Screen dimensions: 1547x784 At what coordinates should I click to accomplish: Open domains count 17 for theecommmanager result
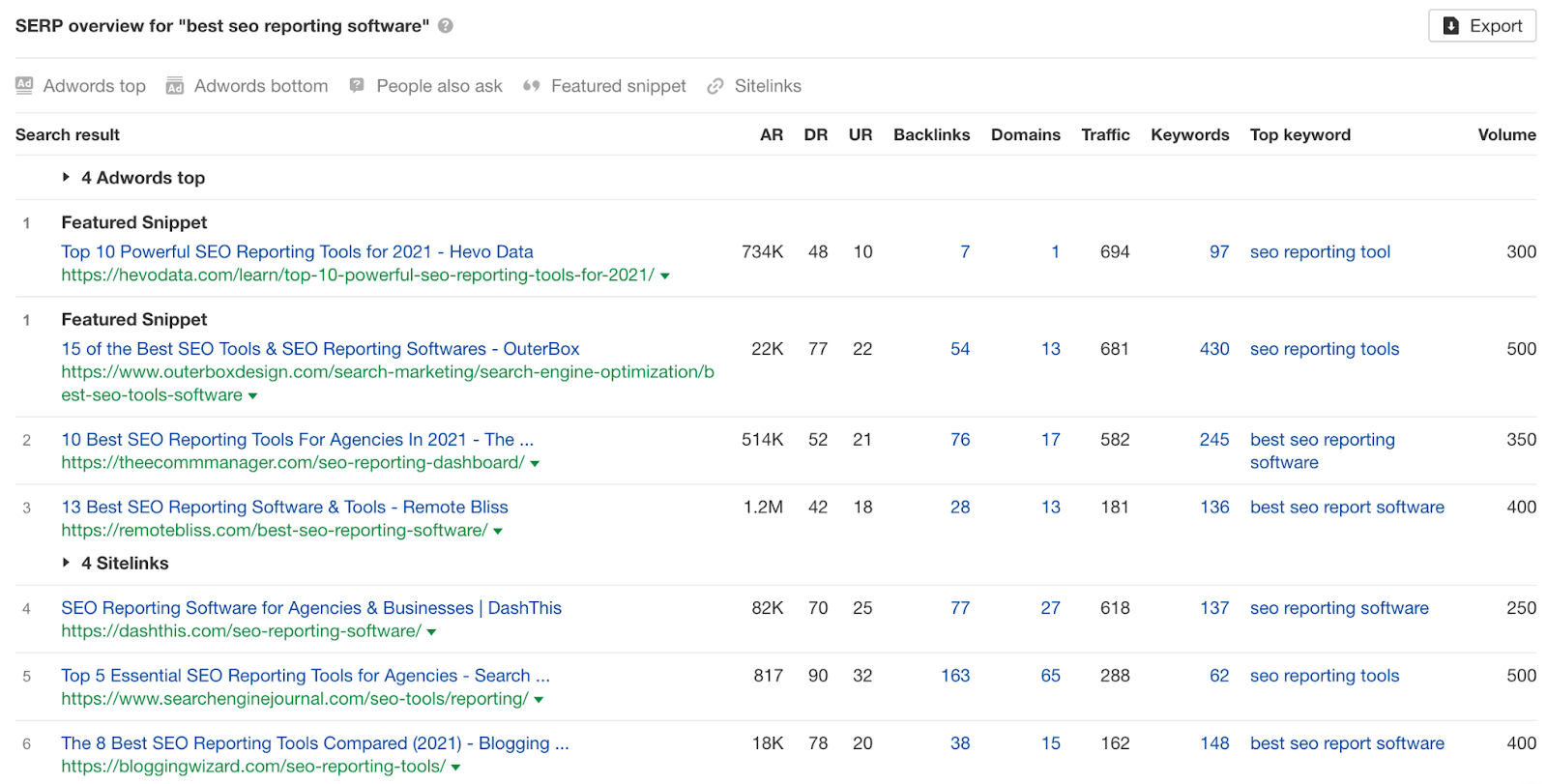[x=1051, y=441]
